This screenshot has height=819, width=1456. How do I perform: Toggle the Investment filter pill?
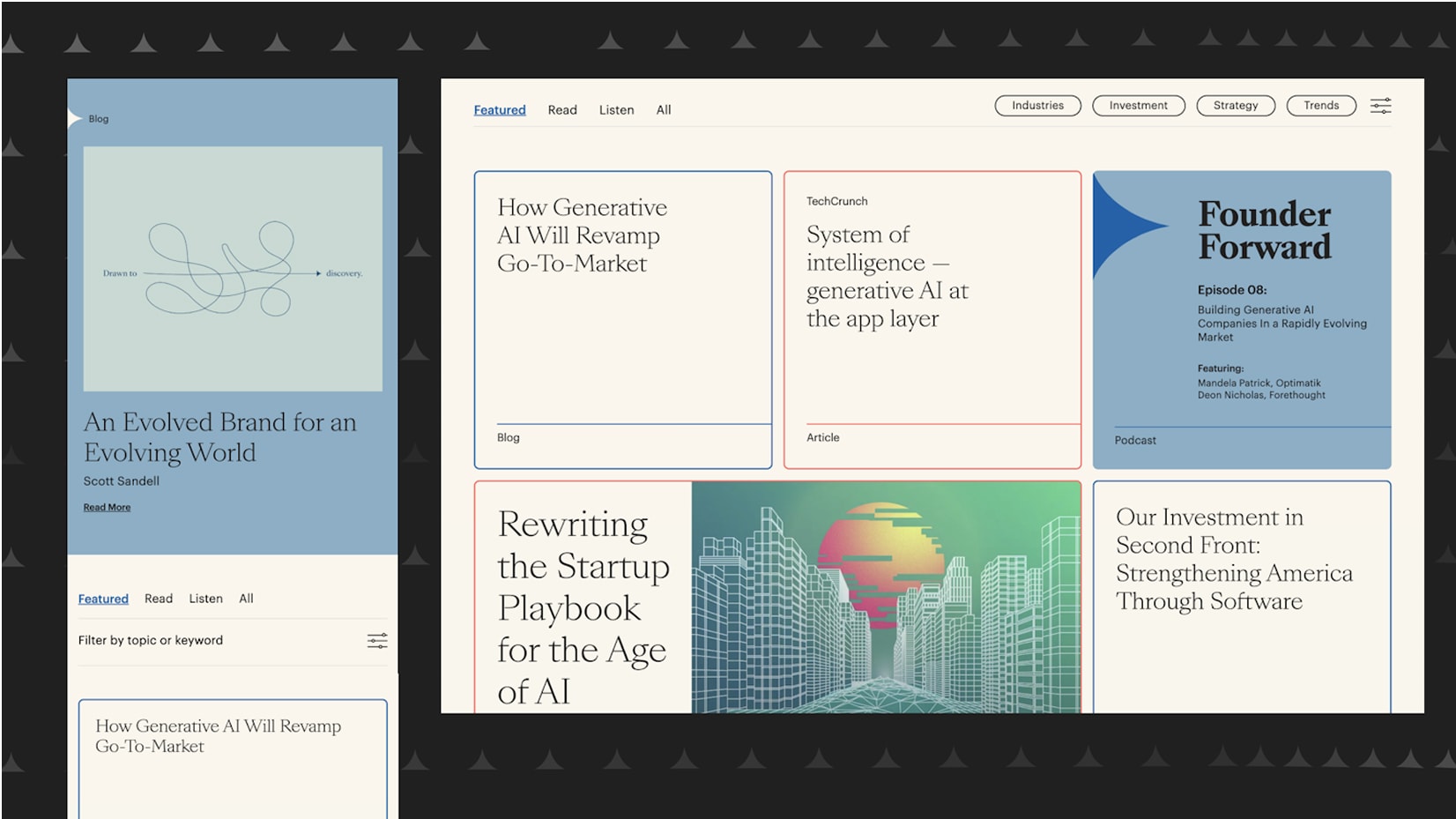tap(1138, 106)
